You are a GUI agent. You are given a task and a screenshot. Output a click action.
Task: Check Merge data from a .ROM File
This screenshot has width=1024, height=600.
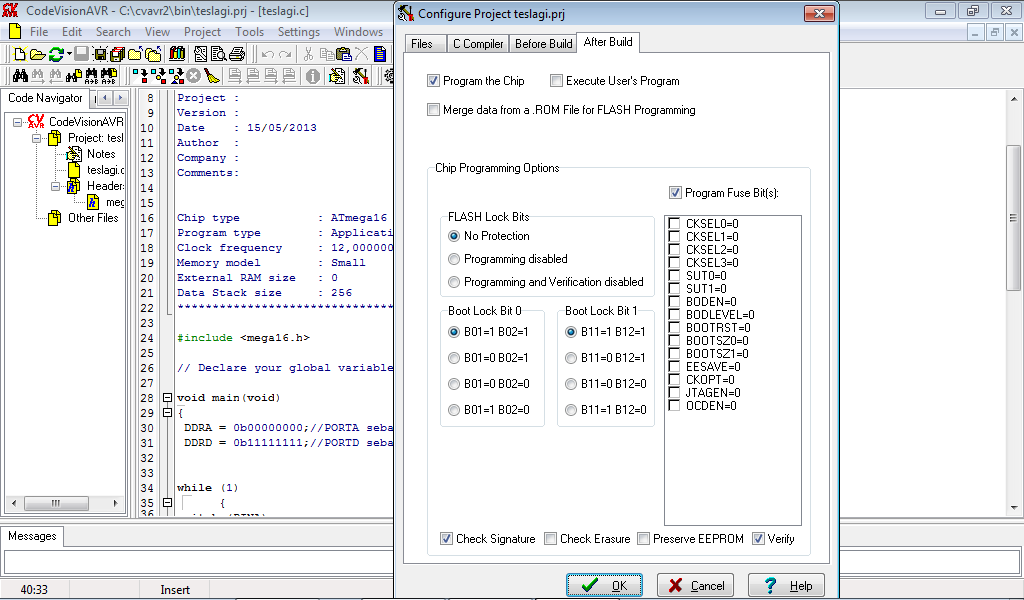[x=433, y=110]
